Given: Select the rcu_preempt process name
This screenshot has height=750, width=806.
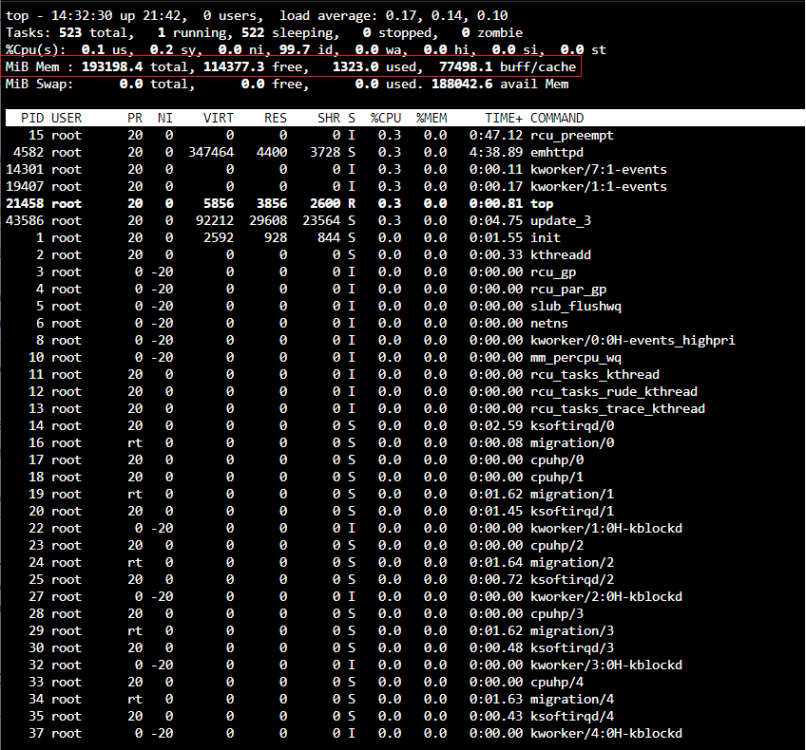Looking at the screenshot, I should 572,135.
